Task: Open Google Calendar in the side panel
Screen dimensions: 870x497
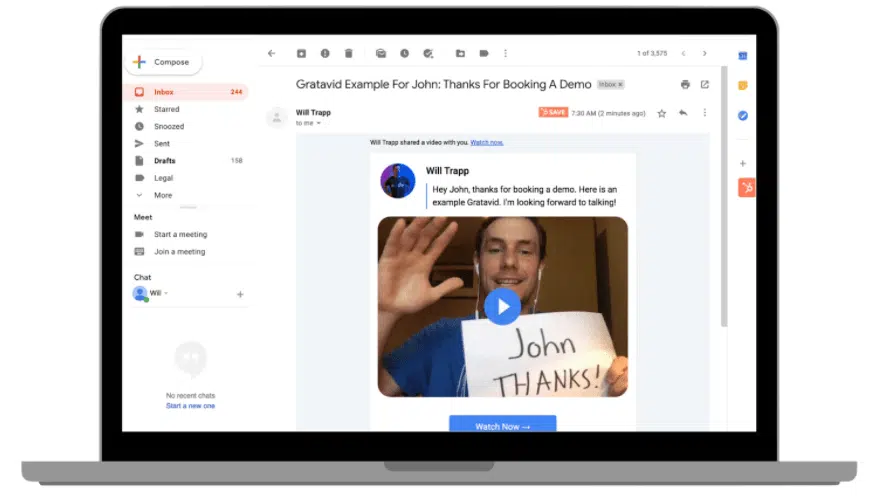Action: point(742,55)
